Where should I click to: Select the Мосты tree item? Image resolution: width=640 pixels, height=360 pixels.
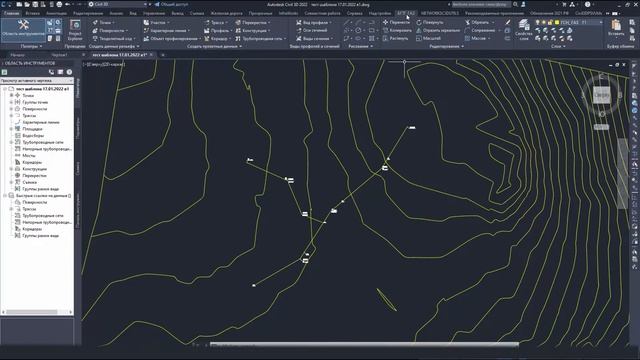tap(29, 156)
